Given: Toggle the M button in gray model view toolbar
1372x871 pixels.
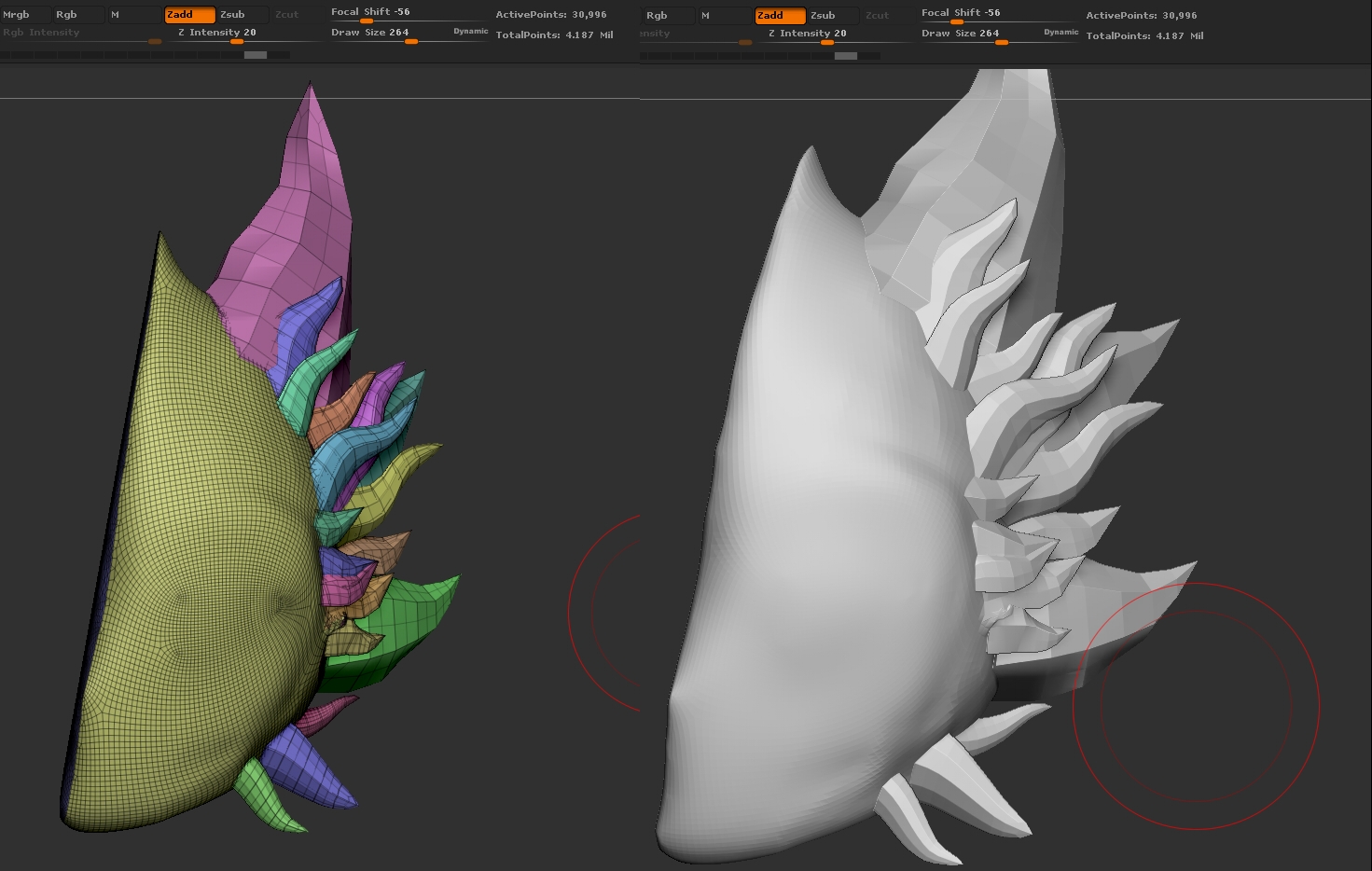Looking at the screenshot, I should point(725,16).
